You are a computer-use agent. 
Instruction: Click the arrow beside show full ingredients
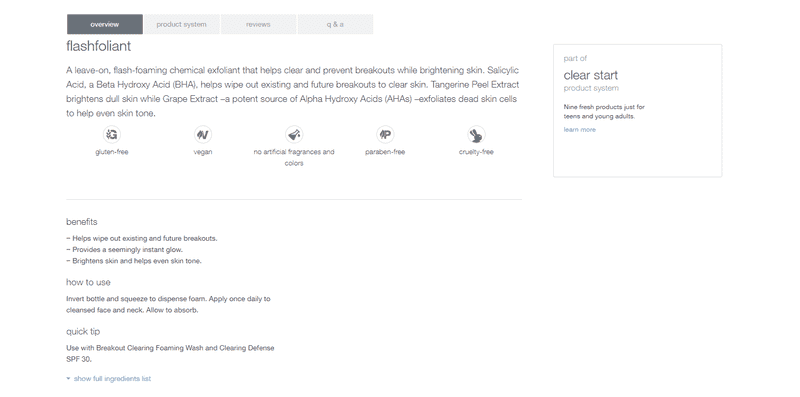[68, 379]
